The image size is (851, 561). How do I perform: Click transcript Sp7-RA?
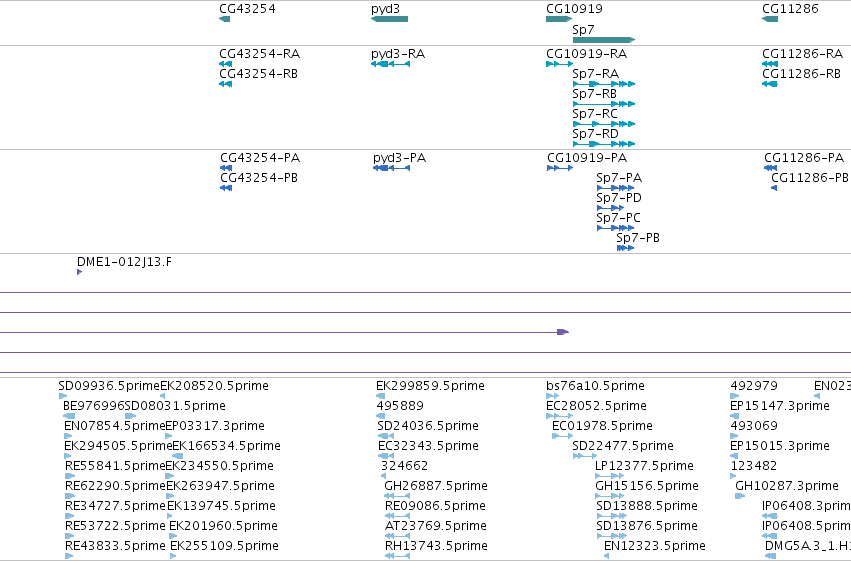pos(604,84)
